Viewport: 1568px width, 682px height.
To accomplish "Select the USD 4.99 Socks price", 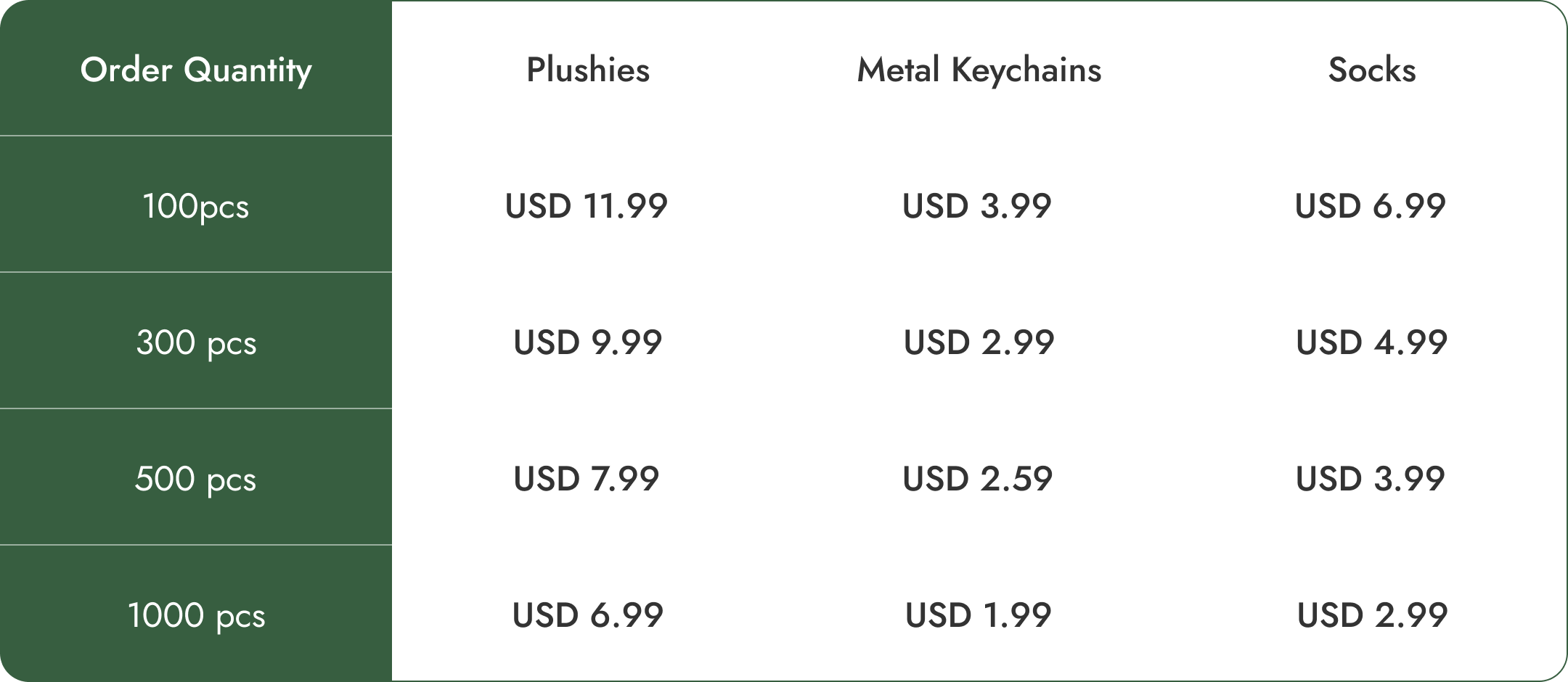I will click(x=1372, y=342).
